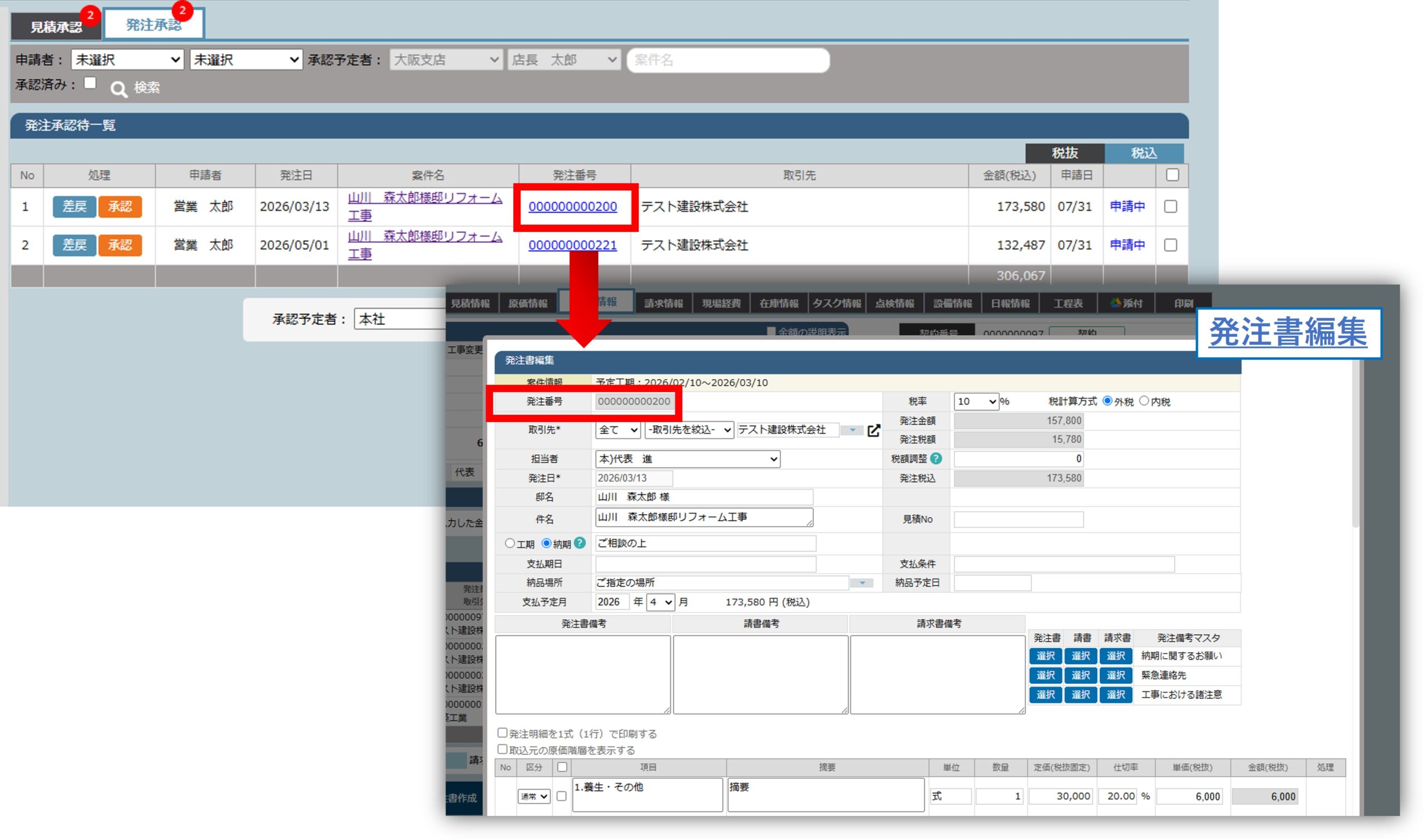Switch amount display to 税抜
The image size is (1424, 840).
pyautogui.click(x=1065, y=153)
